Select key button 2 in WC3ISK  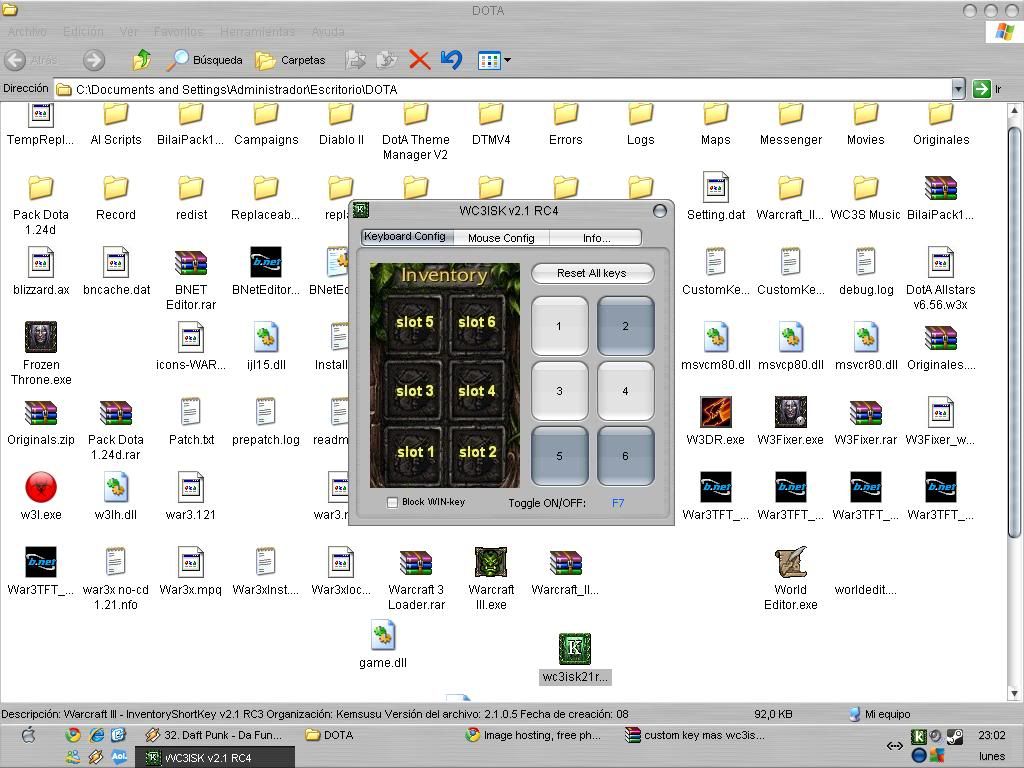click(625, 326)
